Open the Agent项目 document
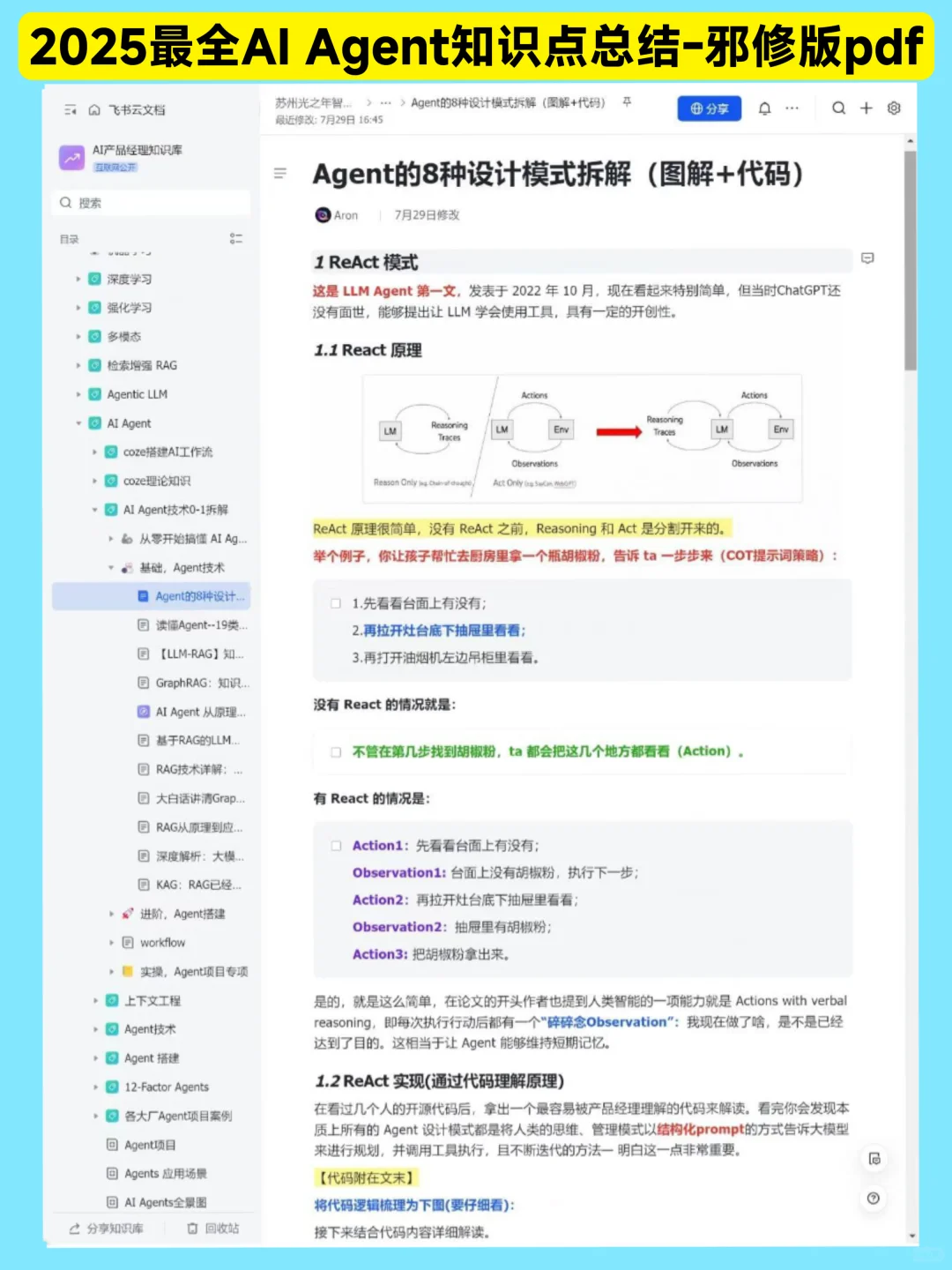 [x=150, y=1146]
